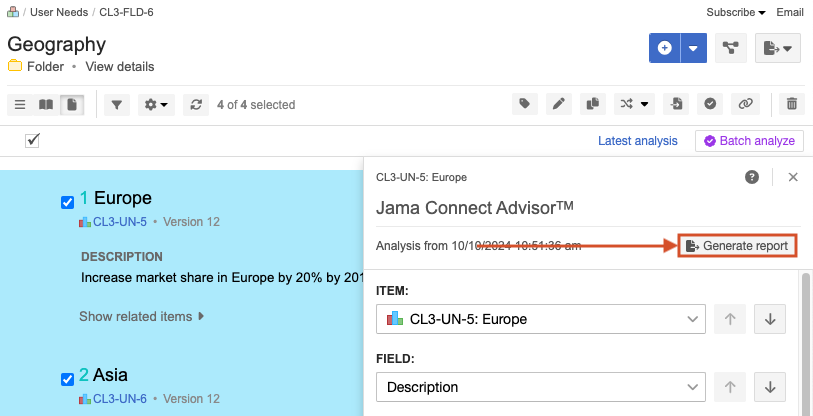Click the Europe item title

click(x=123, y=198)
